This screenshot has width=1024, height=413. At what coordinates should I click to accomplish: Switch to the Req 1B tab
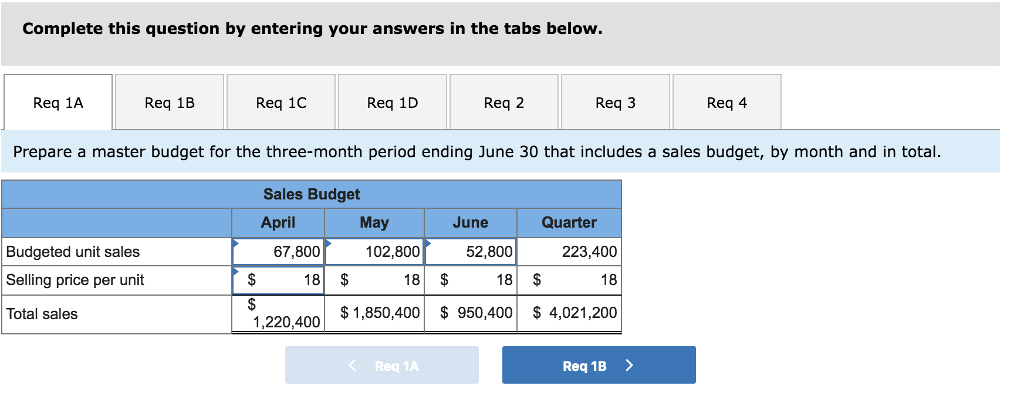pos(169,102)
